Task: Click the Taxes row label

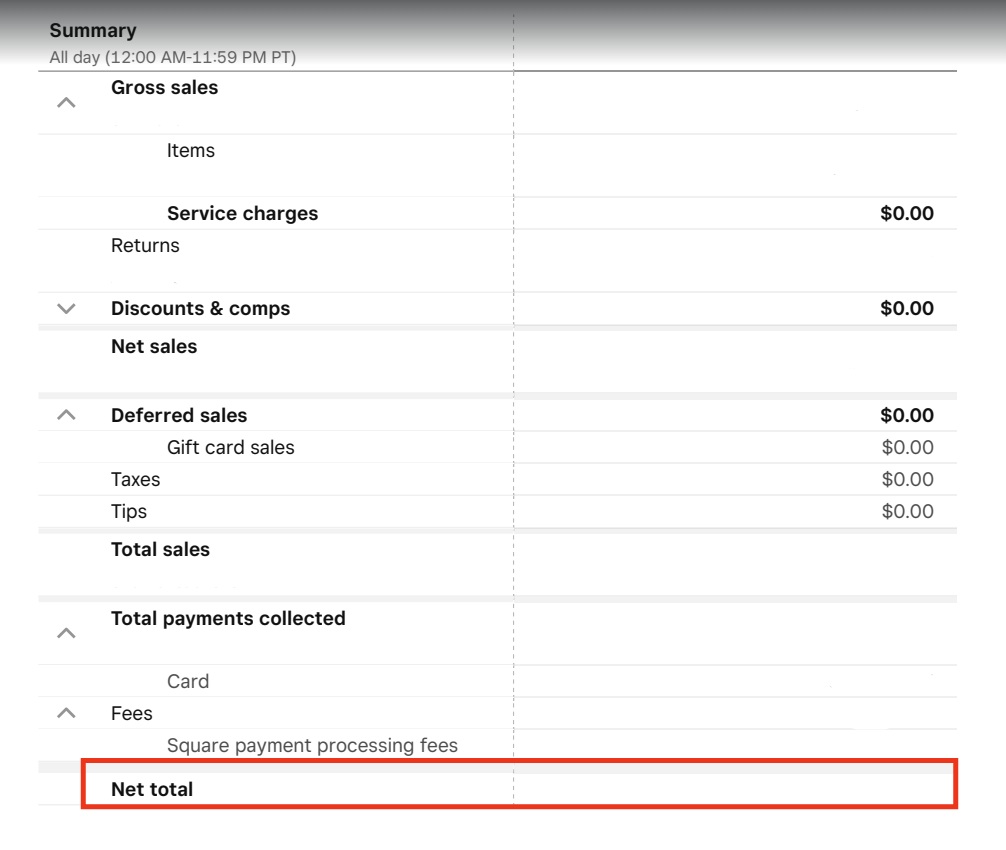Action: (135, 480)
